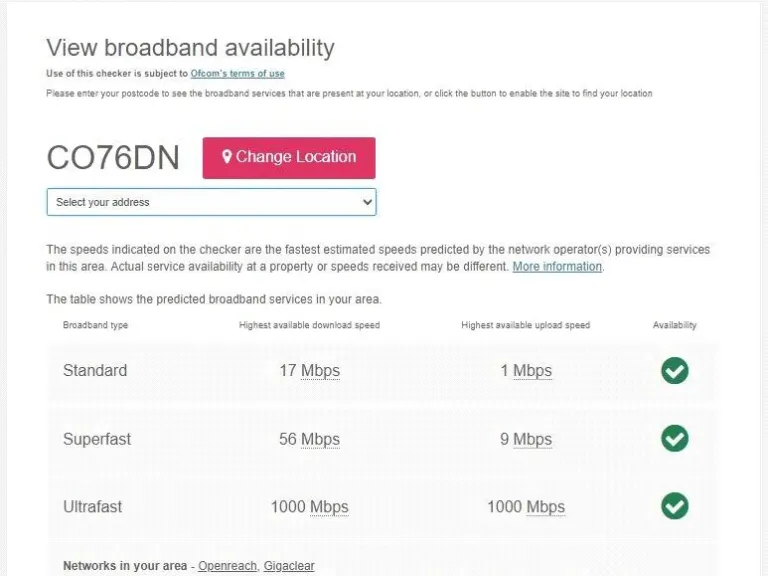Open the Openreach network link

pyautogui.click(x=227, y=566)
